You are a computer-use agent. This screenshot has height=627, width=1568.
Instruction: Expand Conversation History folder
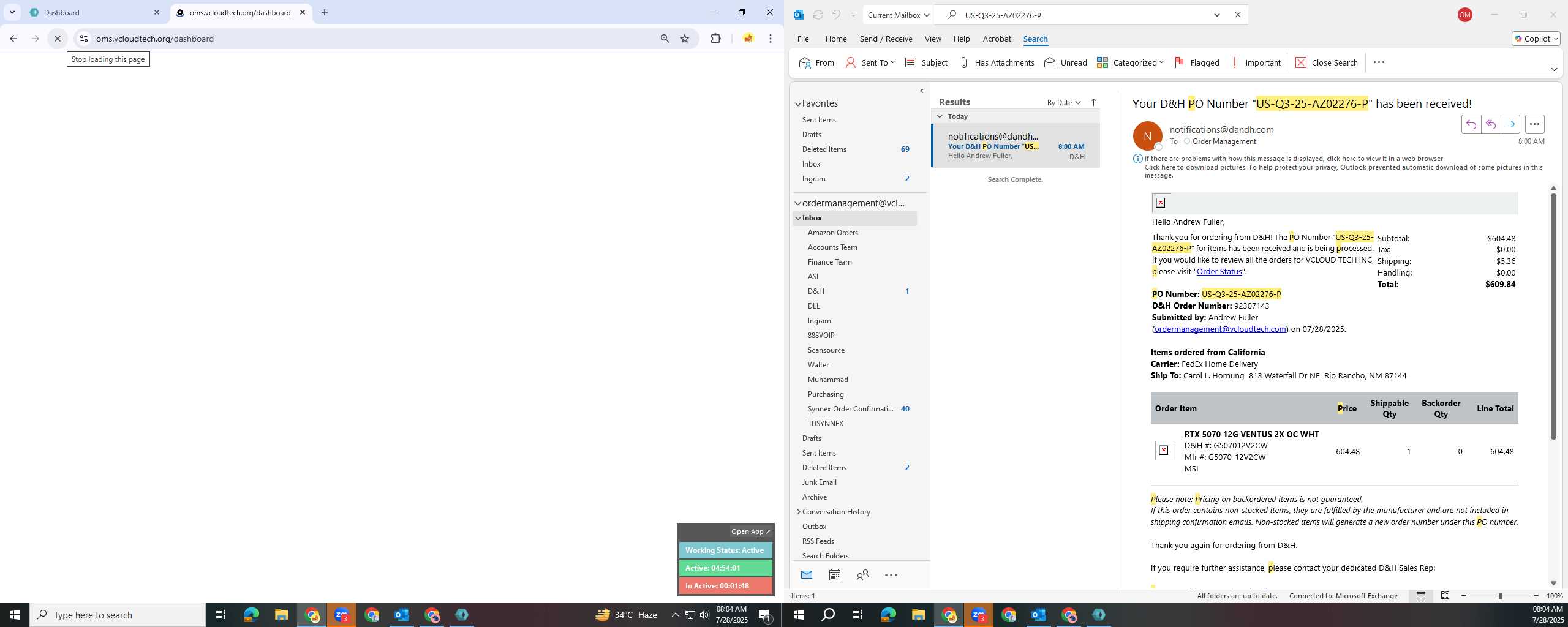[798, 512]
